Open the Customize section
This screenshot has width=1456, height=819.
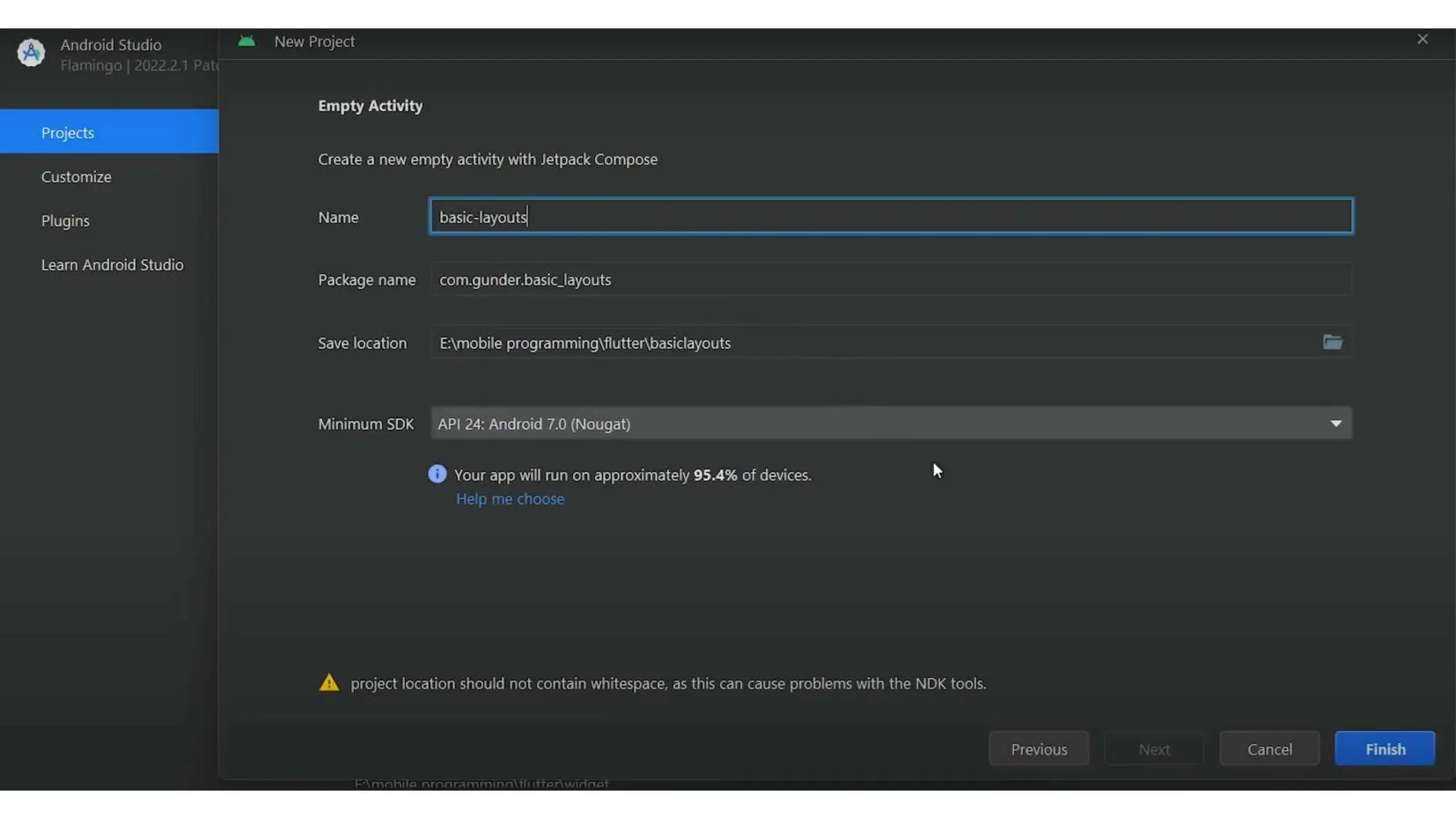[76, 176]
